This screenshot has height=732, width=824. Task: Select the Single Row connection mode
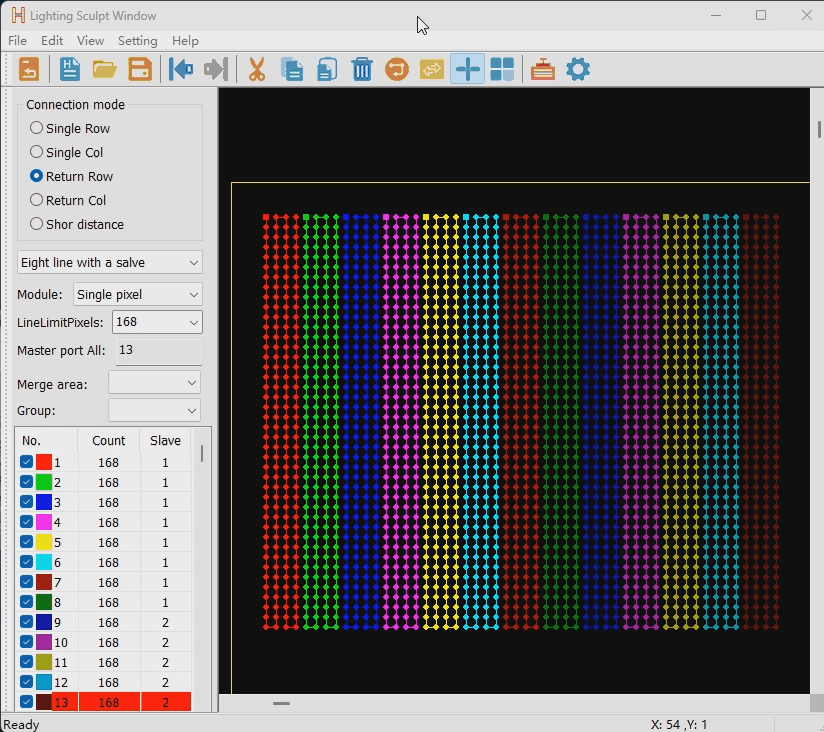(x=35, y=128)
